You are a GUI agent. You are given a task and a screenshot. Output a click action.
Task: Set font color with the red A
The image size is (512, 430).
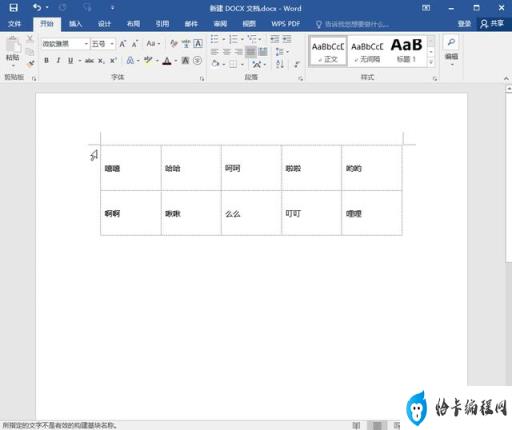tap(167, 61)
